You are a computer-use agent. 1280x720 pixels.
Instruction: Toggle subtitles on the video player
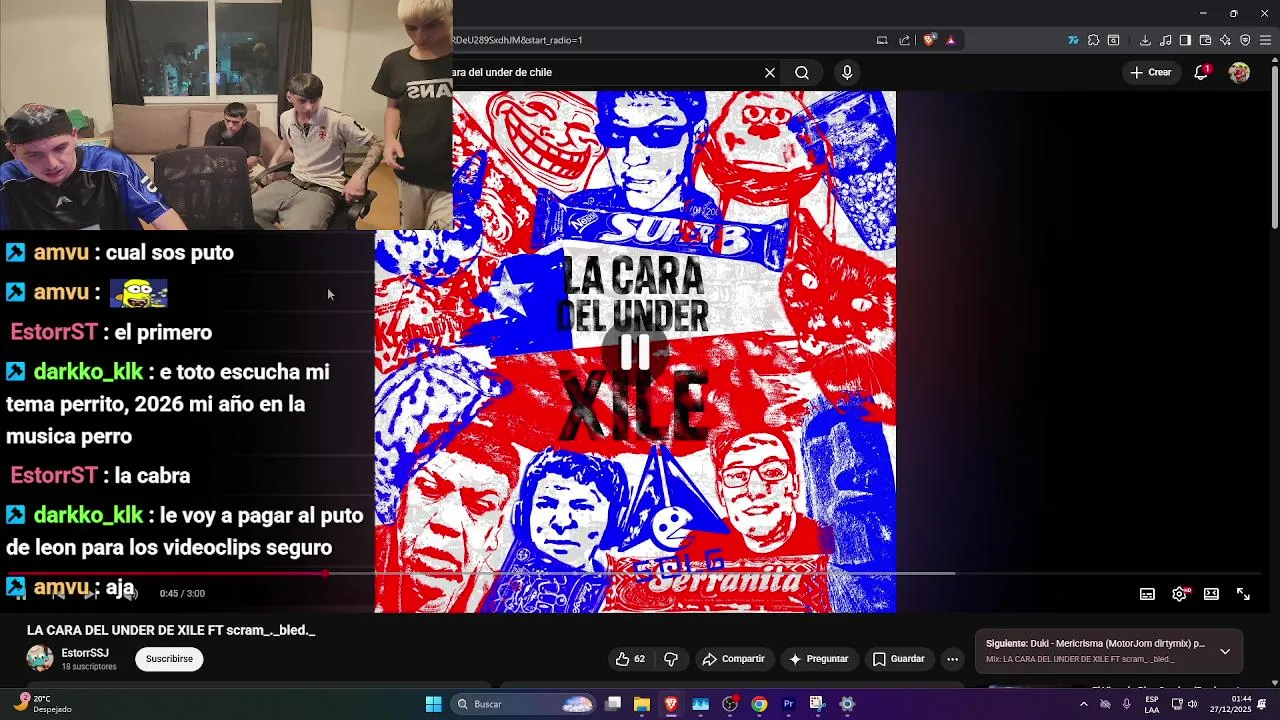pyautogui.click(x=1147, y=594)
